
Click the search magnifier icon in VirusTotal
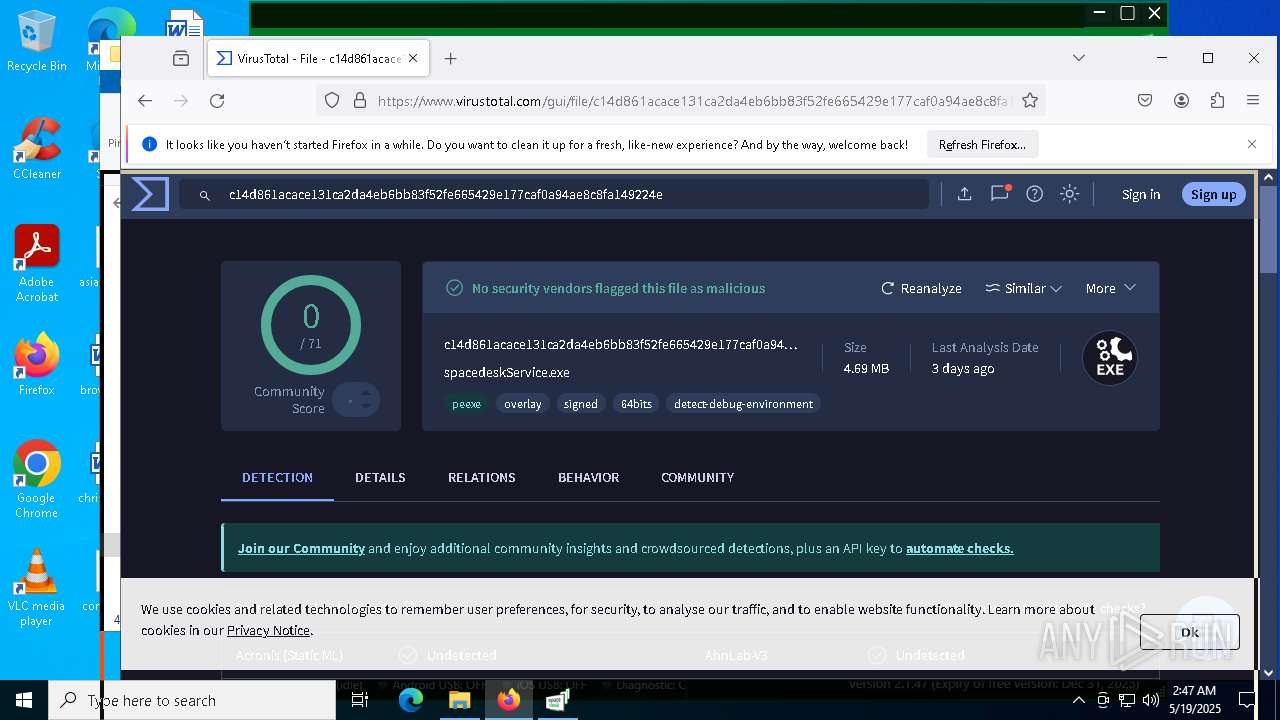(205, 195)
